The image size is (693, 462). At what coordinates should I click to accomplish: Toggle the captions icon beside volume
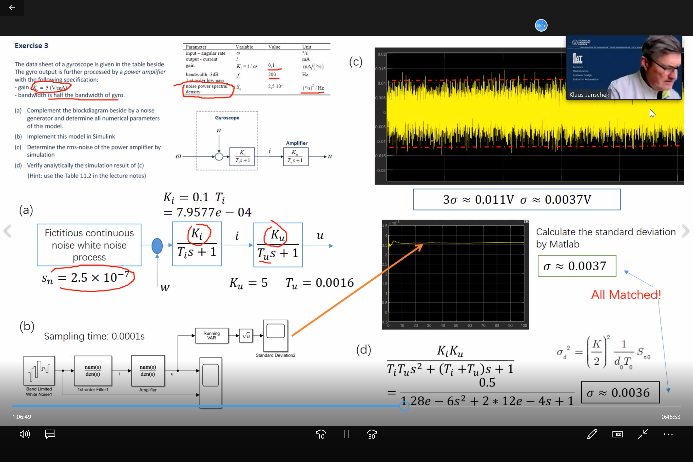tap(48, 434)
